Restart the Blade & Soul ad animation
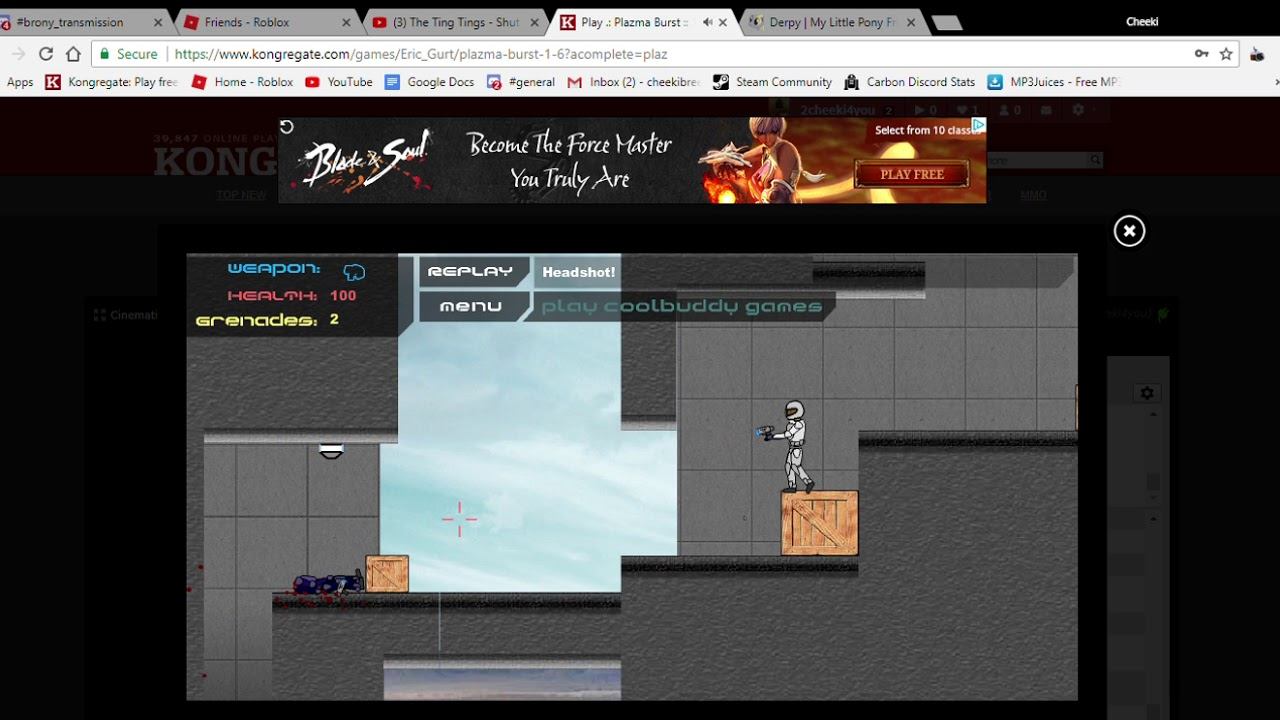The image size is (1280, 720). click(x=286, y=127)
